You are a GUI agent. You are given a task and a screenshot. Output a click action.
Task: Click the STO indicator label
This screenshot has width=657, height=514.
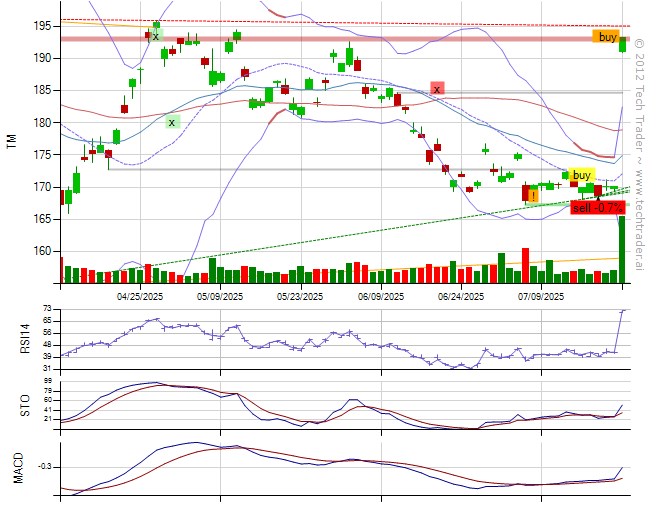[26, 405]
